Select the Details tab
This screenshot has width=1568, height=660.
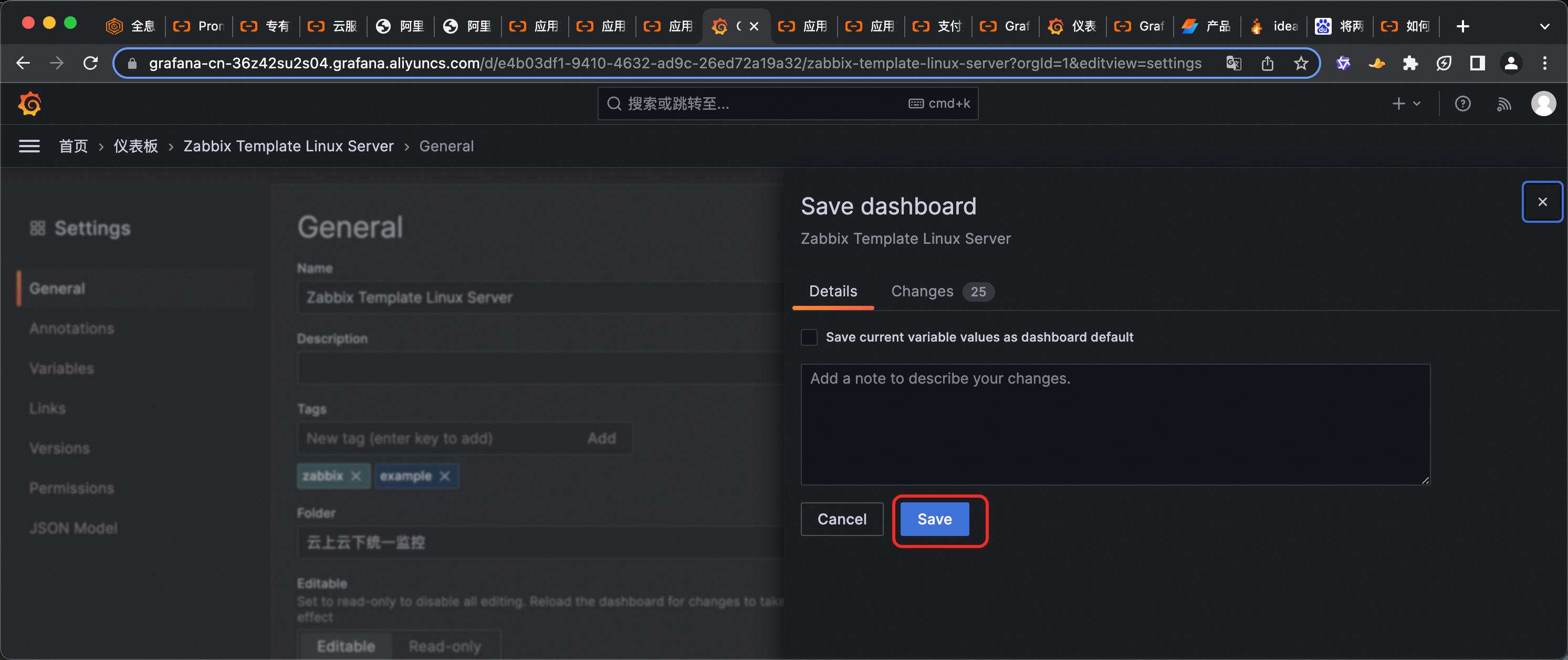(833, 292)
